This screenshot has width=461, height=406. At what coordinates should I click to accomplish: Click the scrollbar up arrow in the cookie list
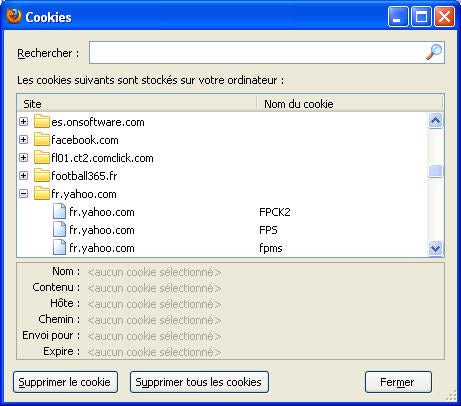(x=435, y=121)
